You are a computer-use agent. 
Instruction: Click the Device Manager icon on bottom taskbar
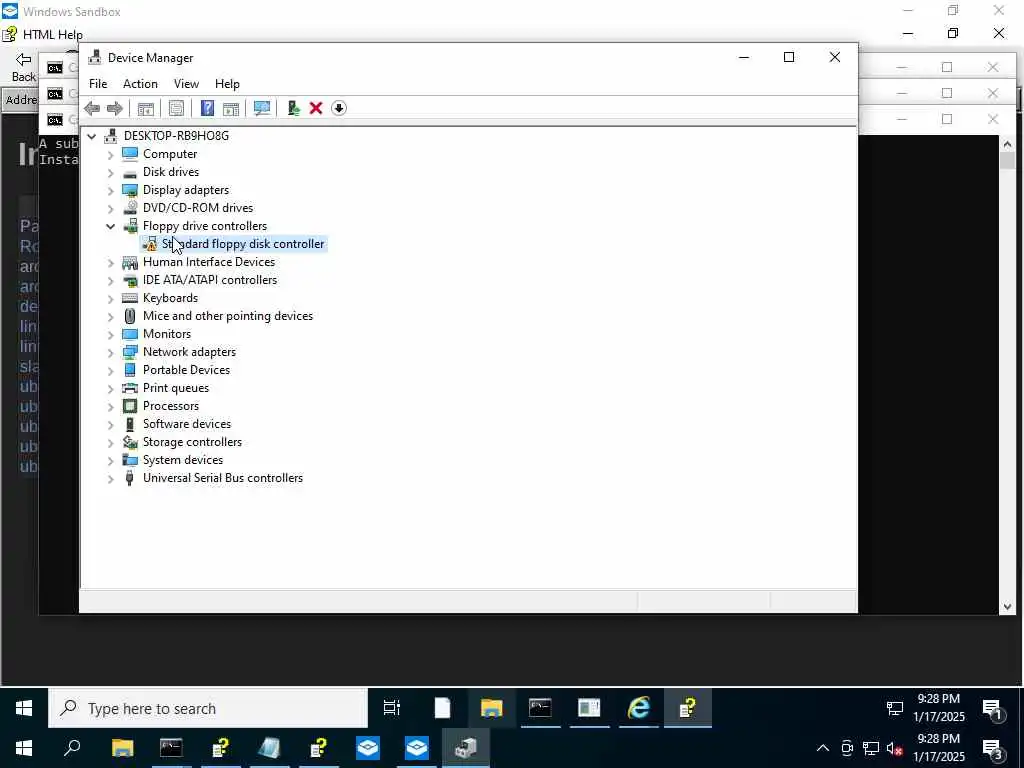pyautogui.click(x=465, y=748)
